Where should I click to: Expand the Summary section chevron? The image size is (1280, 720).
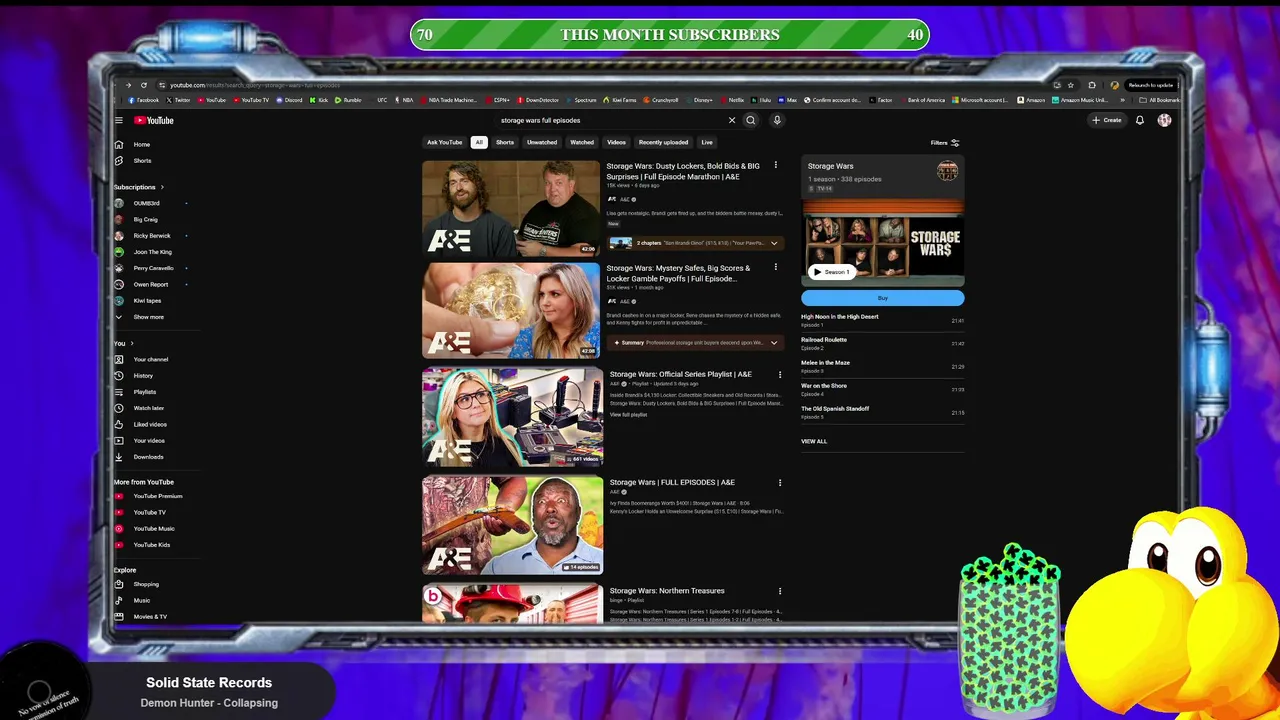pos(773,343)
